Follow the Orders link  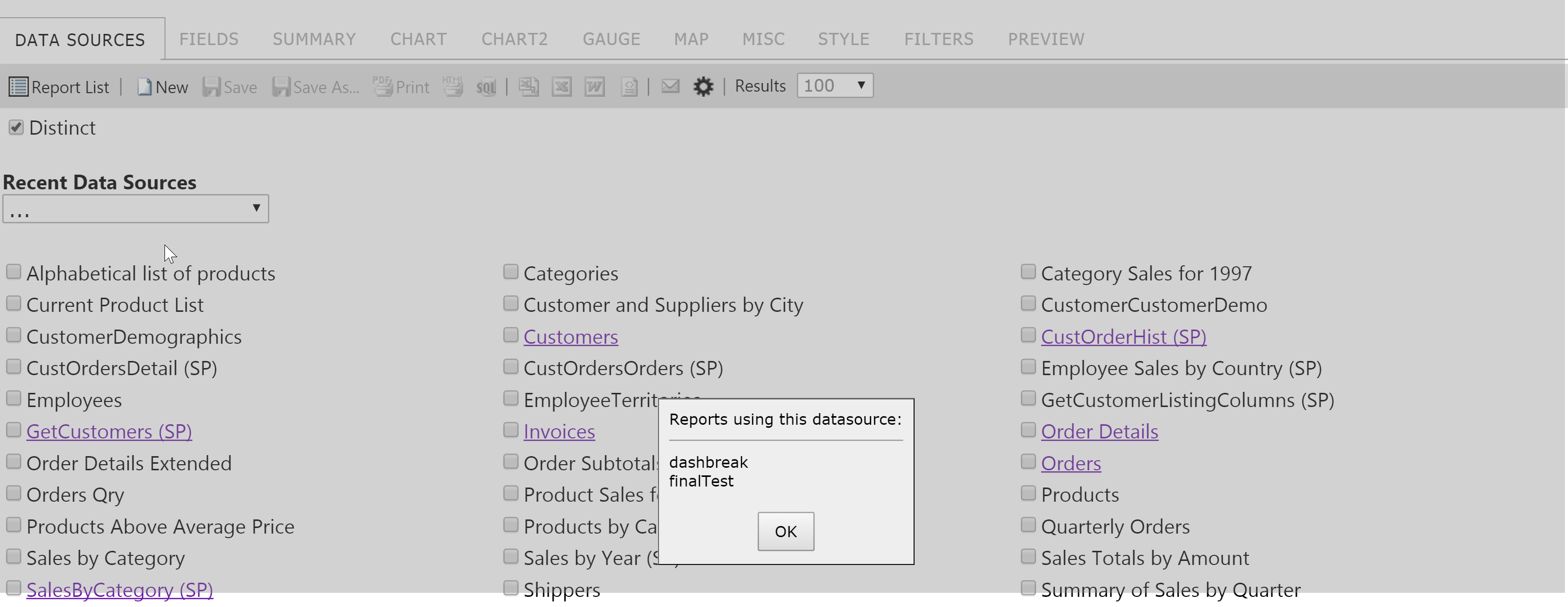coord(1070,463)
